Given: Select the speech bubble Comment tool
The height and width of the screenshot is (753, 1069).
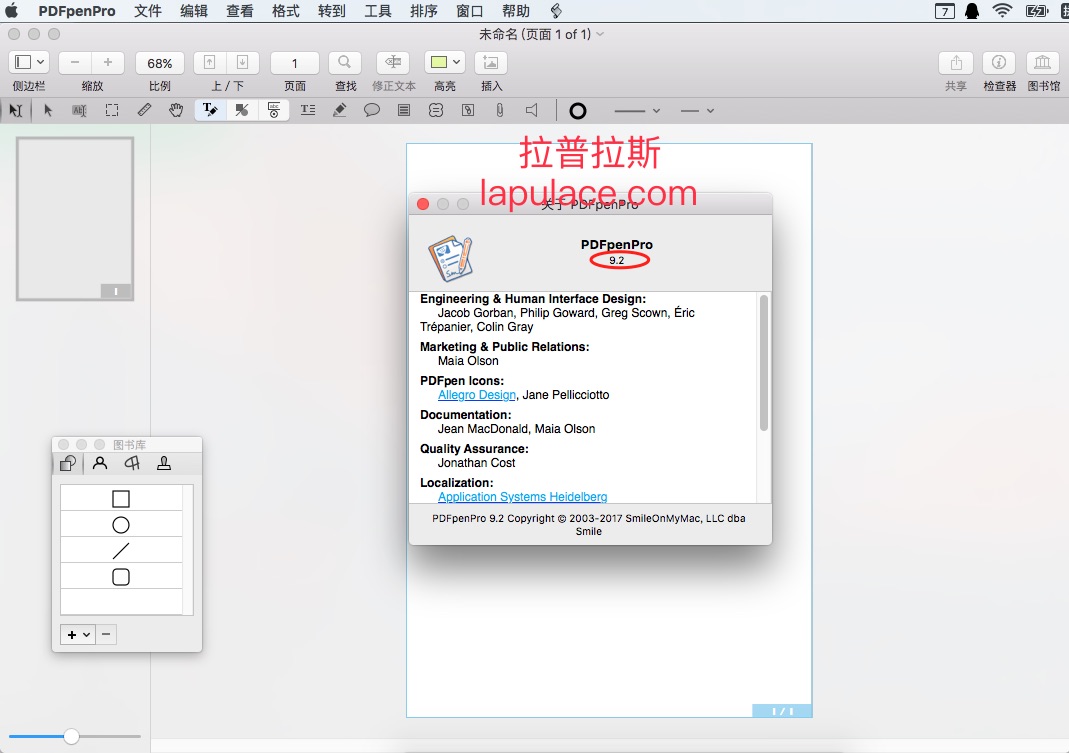Looking at the screenshot, I should [372, 110].
